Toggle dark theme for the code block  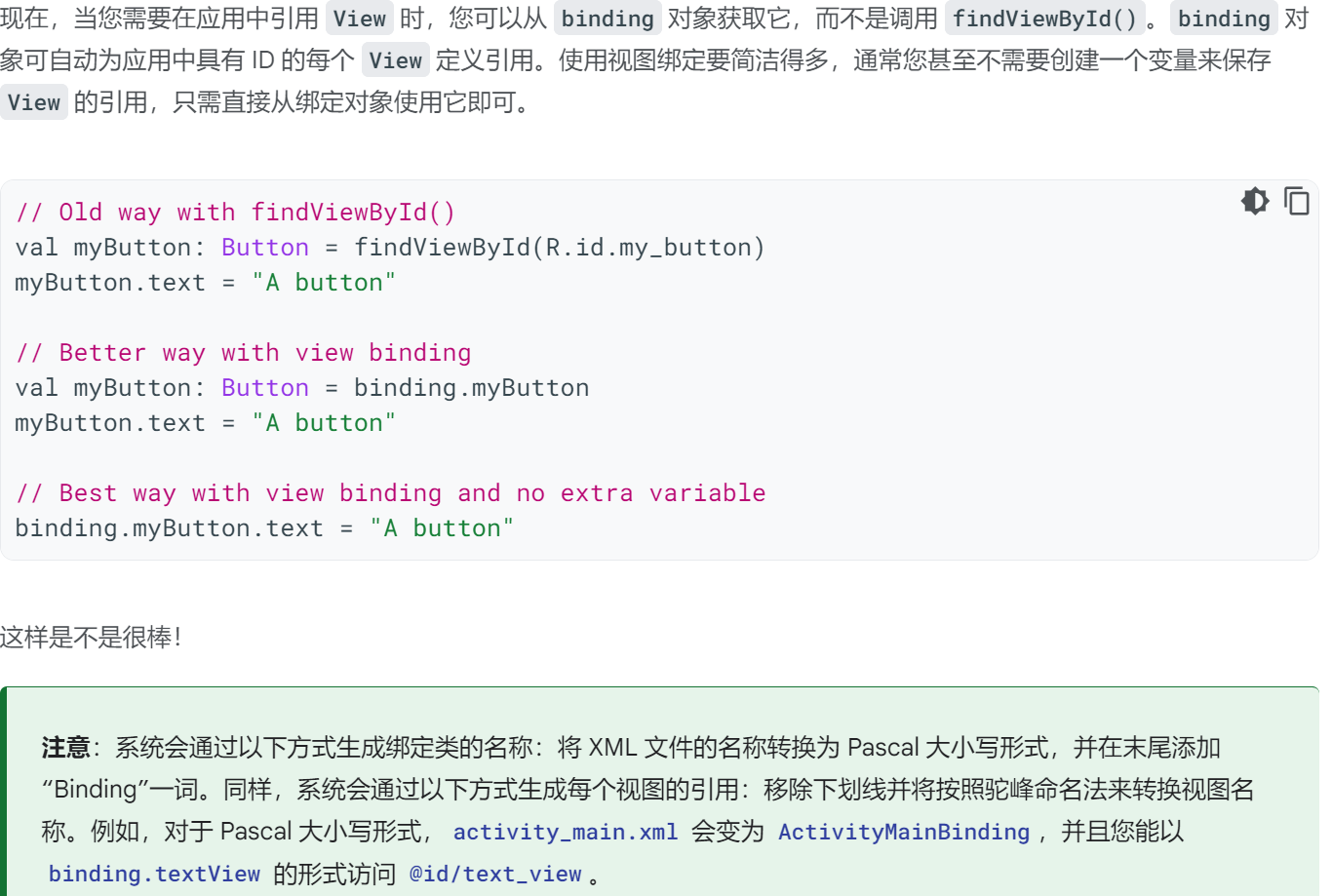(x=1255, y=201)
